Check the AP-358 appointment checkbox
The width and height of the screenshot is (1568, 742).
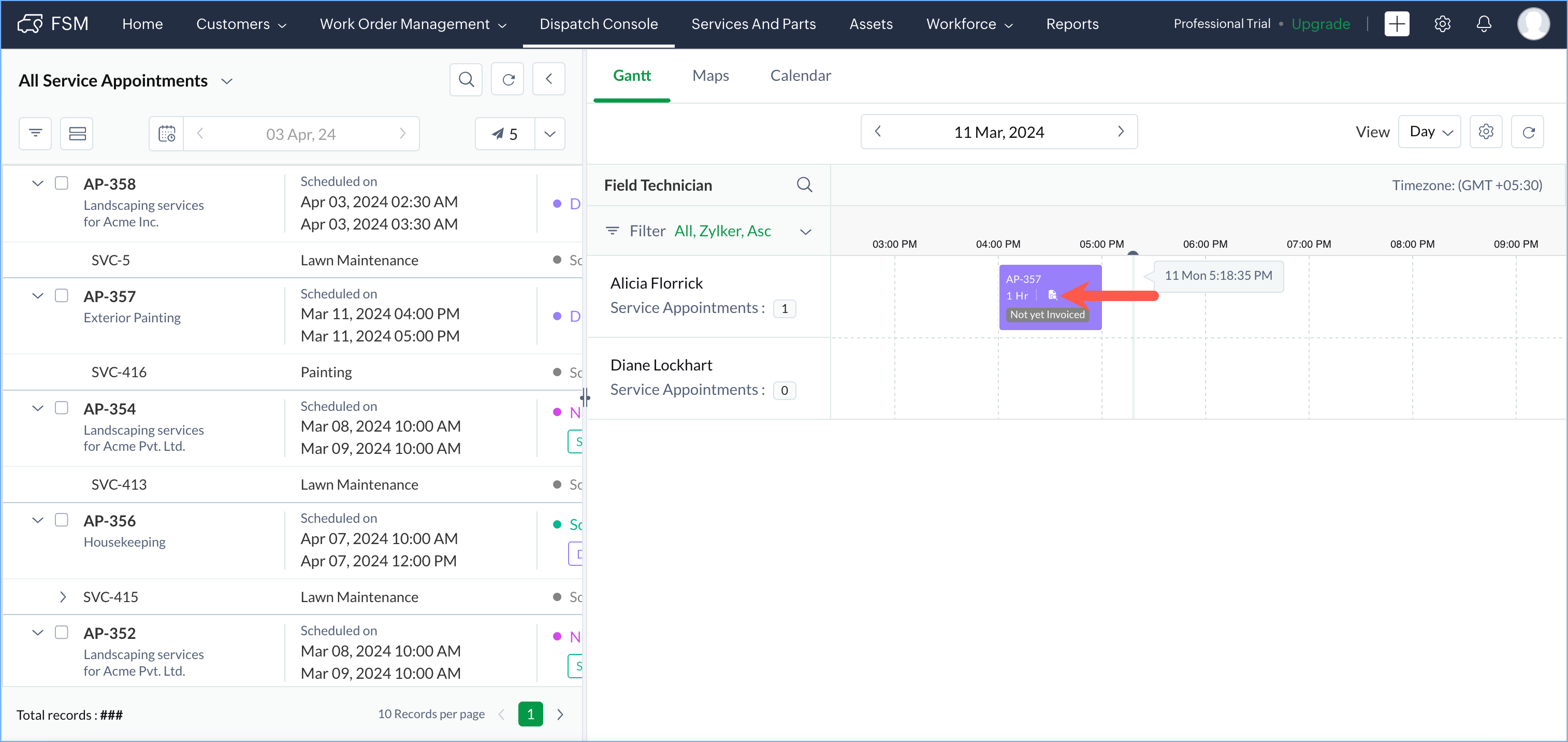coord(62,183)
